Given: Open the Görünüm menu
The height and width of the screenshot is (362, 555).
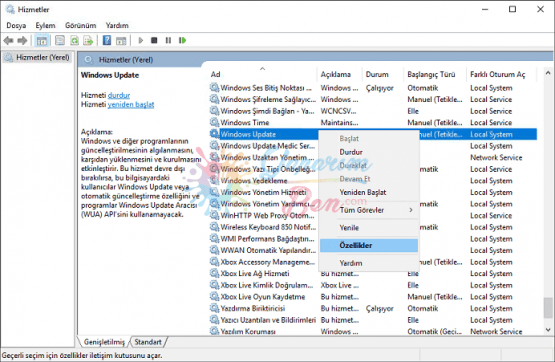Looking at the screenshot, I should (80, 25).
